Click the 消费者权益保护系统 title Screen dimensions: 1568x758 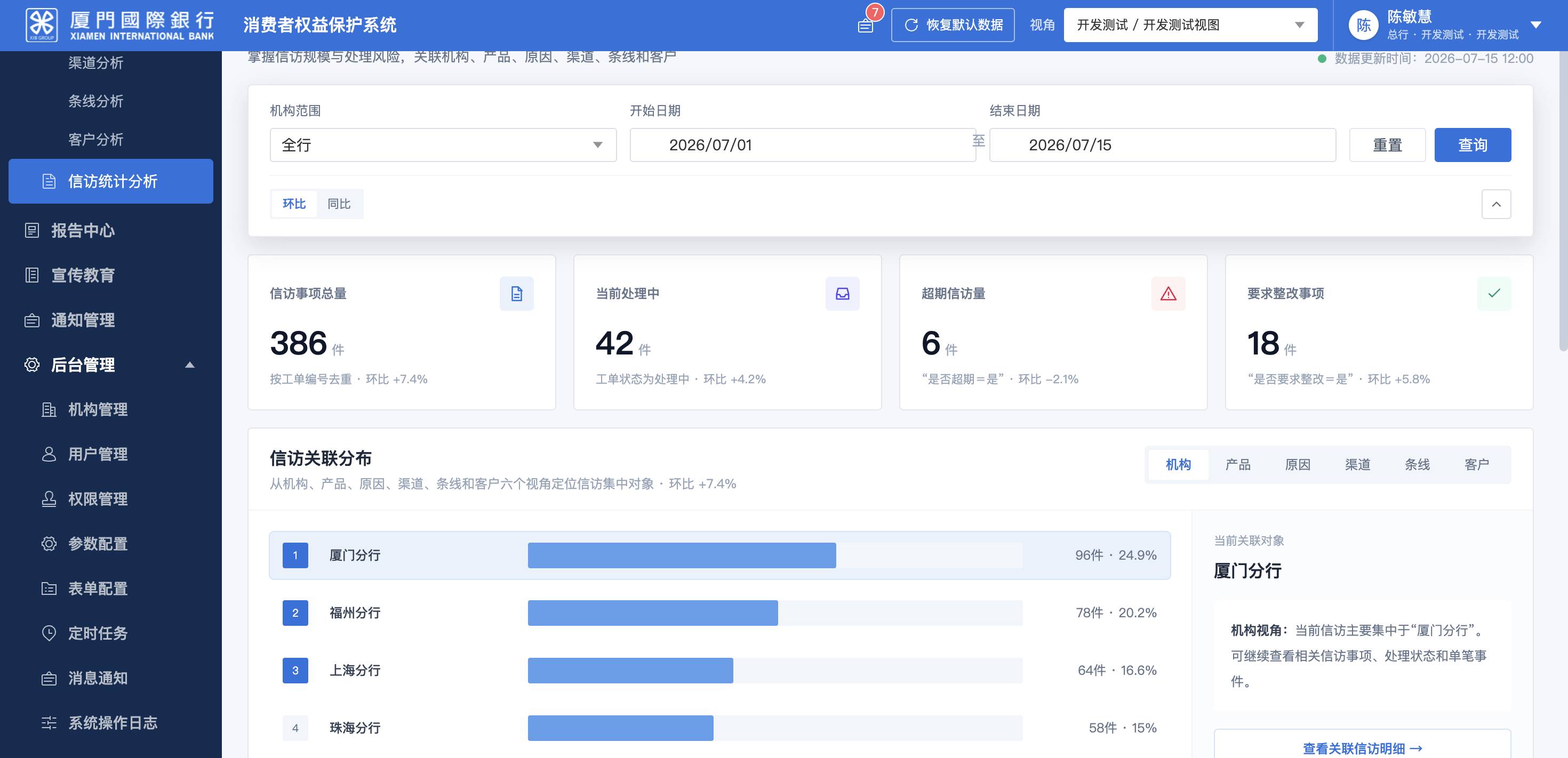coord(319,25)
